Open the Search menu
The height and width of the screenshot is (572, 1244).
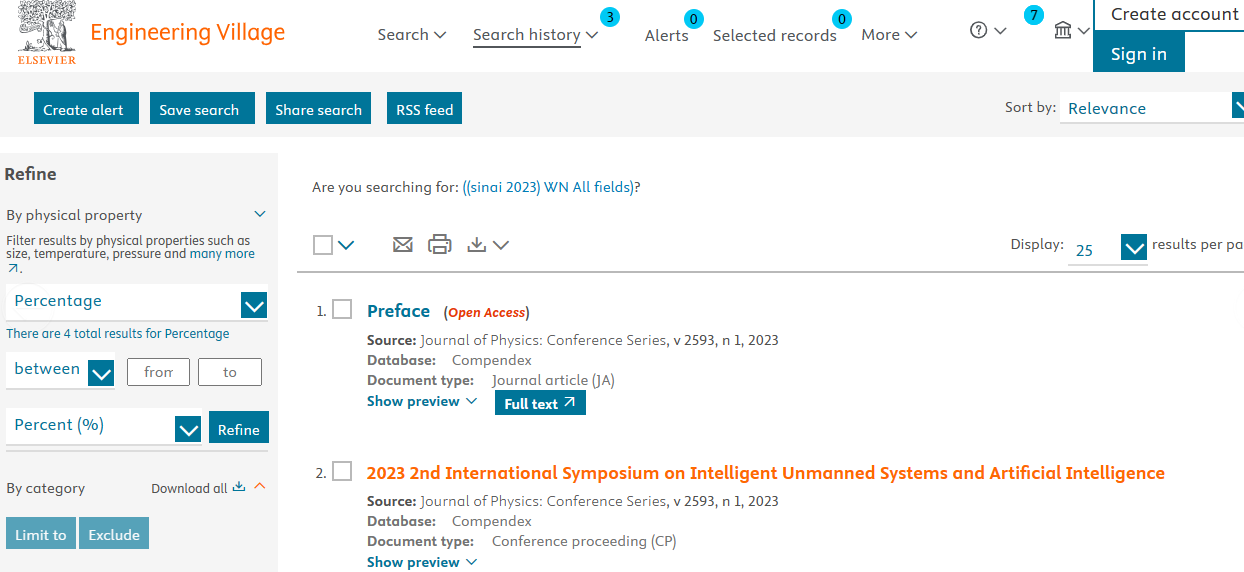pyautogui.click(x=411, y=35)
